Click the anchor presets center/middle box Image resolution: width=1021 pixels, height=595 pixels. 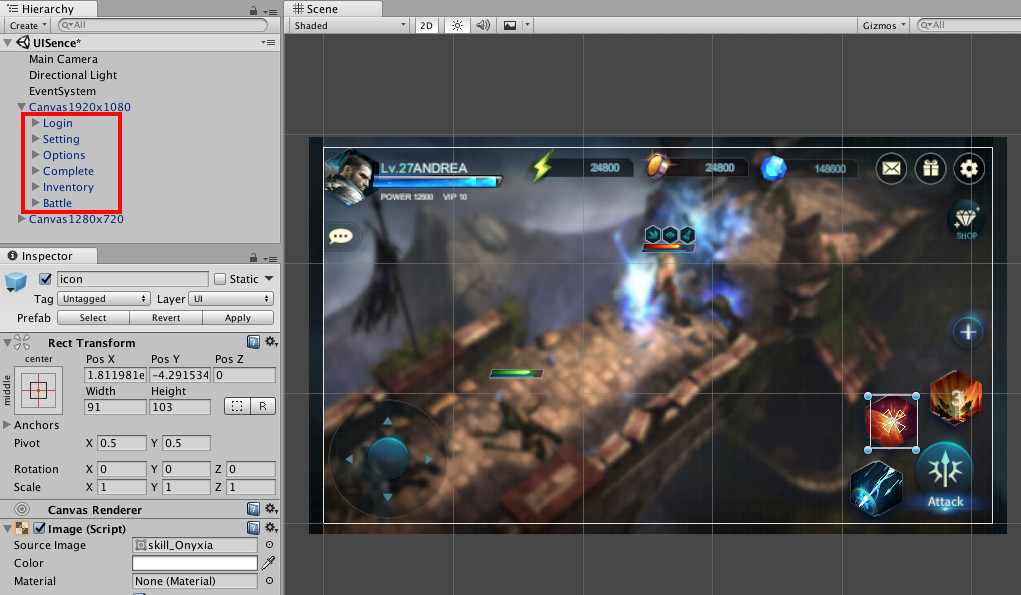pos(38,391)
